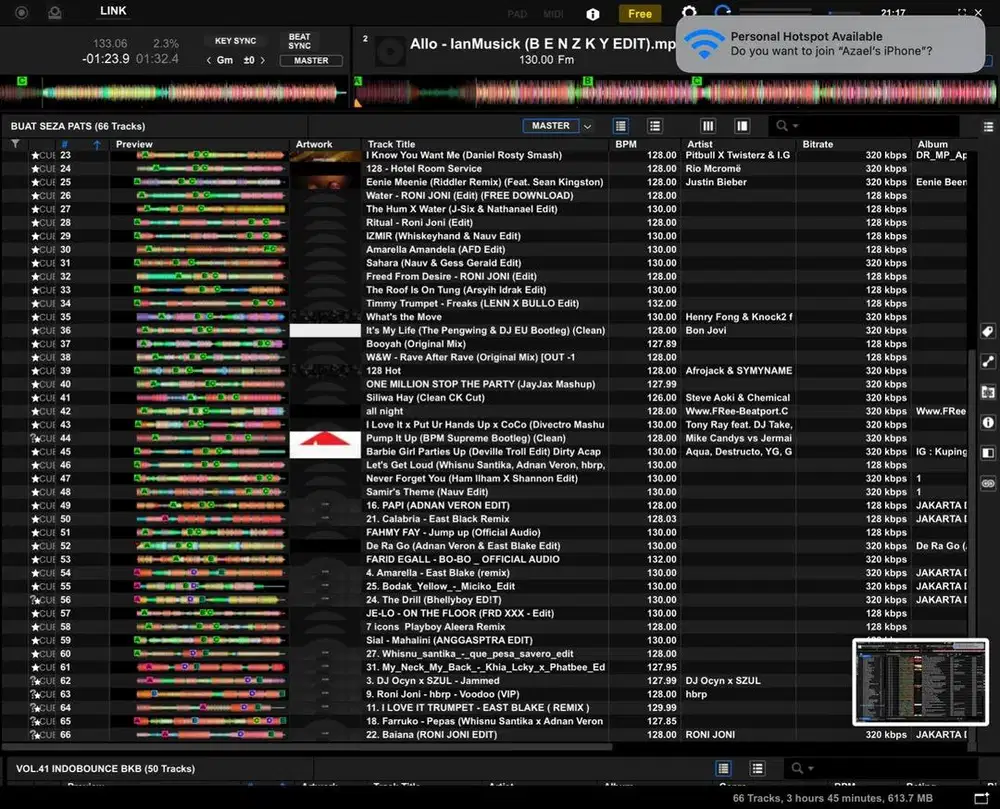Select plain list view icon in VOL.41 panel
Viewport: 1000px width, 809px height.
pyautogui.click(x=757, y=768)
